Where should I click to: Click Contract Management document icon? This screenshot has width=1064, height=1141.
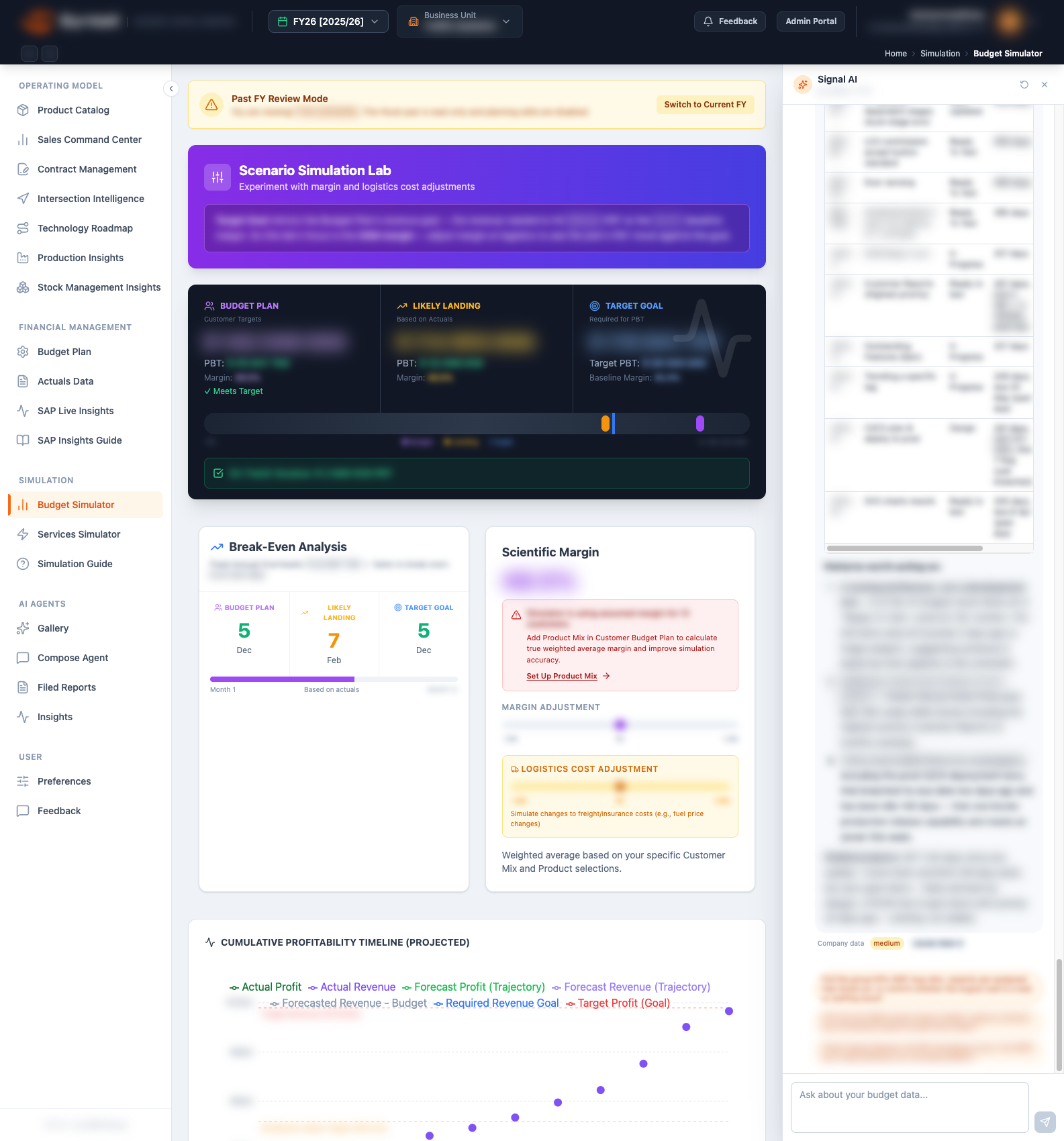(23, 169)
